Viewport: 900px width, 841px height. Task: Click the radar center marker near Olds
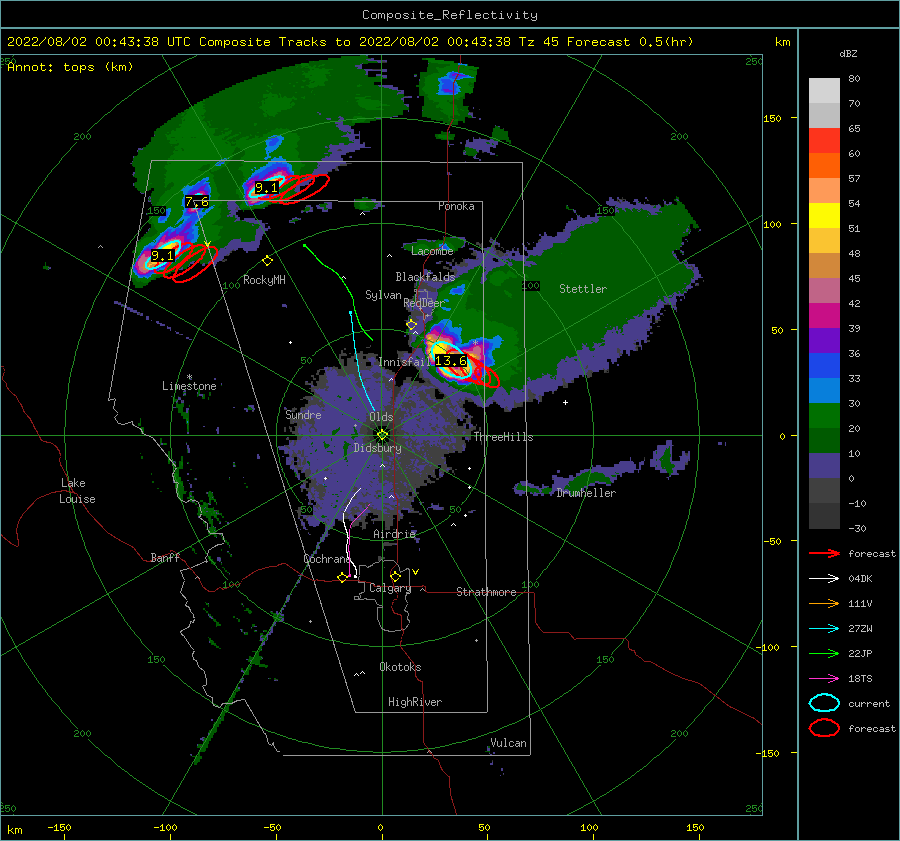382,435
